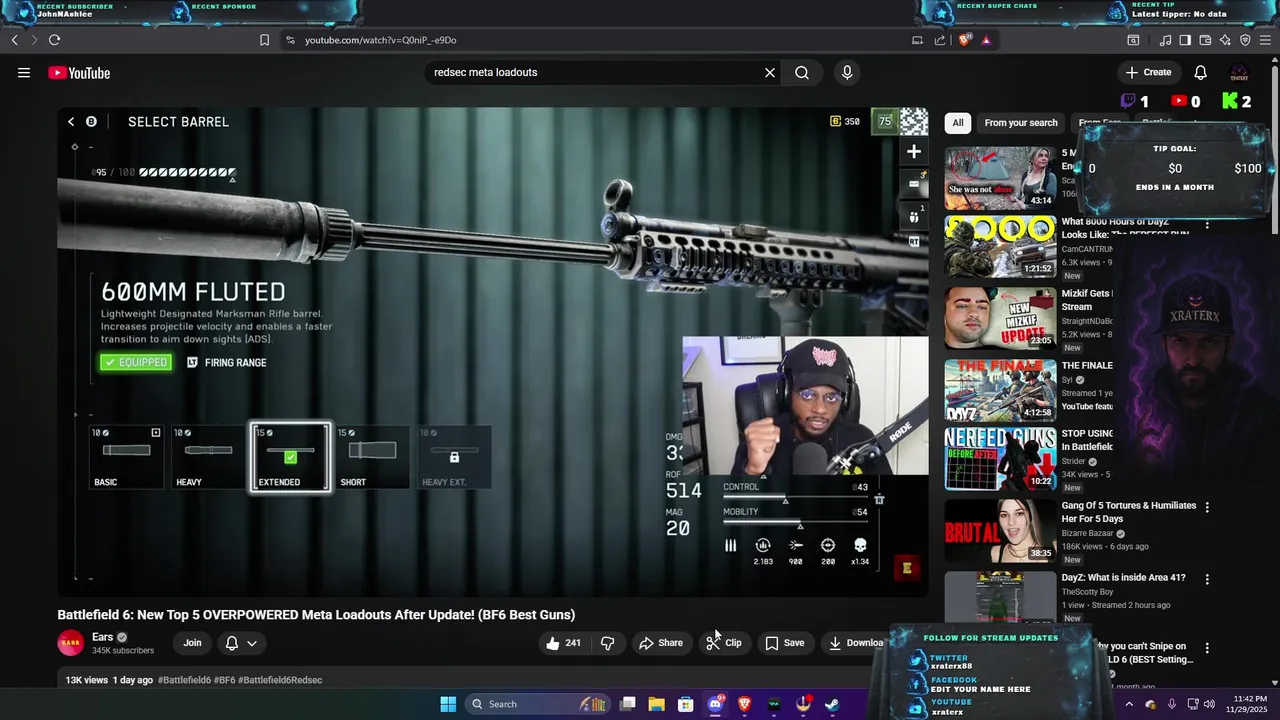
Task: Open the Ears channel name link
Action: (x=102, y=637)
